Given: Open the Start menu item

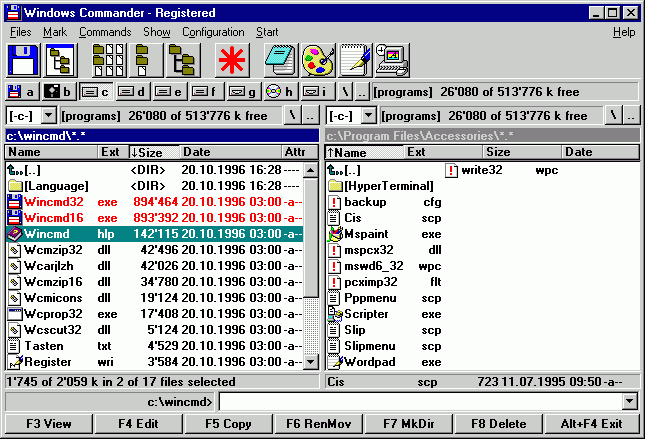Looking at the screenshot, I should point(267,32).
